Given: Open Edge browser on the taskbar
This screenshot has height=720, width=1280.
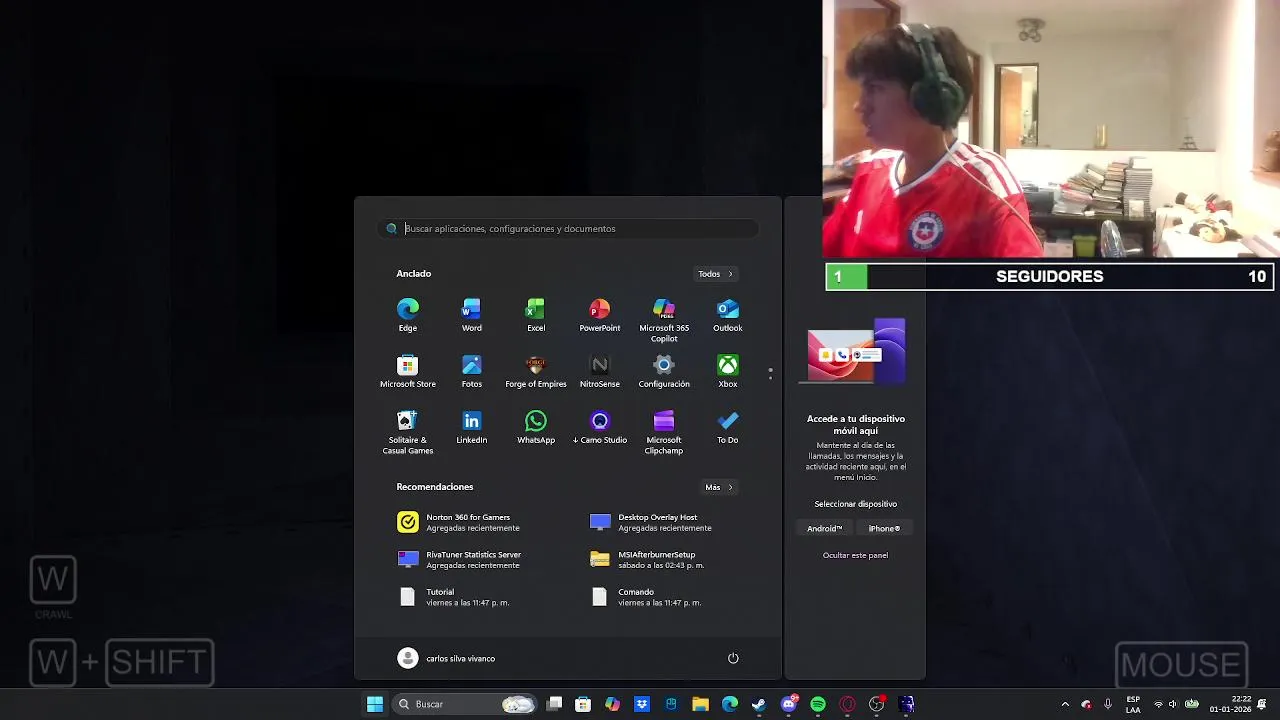Looking at the screenshot, I should point(730,704).
